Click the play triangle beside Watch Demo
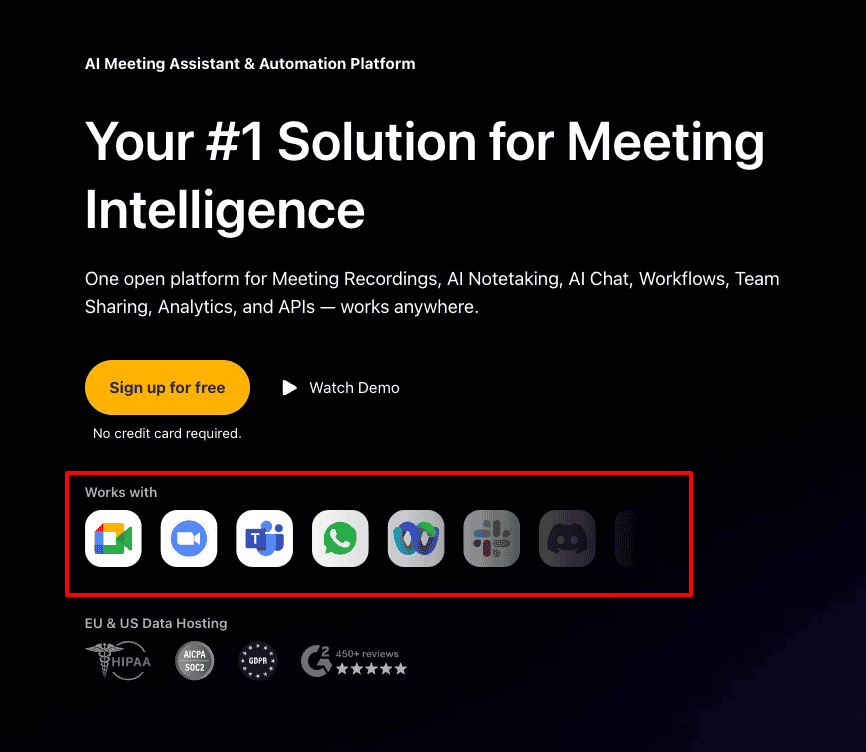 [289, 388]
